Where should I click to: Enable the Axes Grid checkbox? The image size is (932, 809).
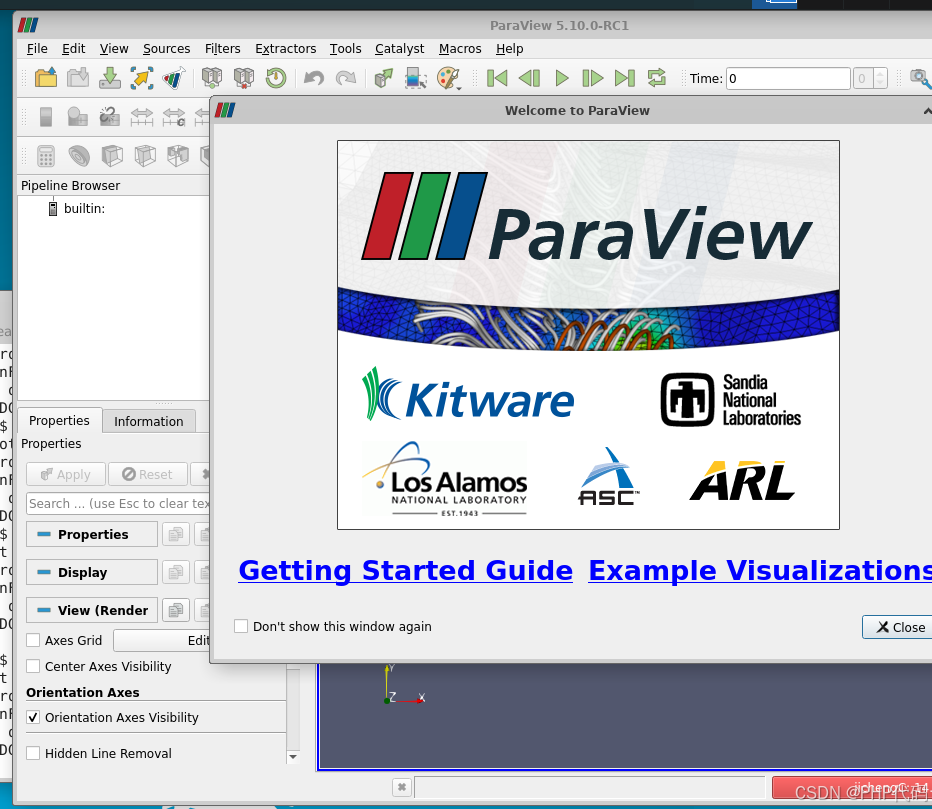[x=34, y=640]
